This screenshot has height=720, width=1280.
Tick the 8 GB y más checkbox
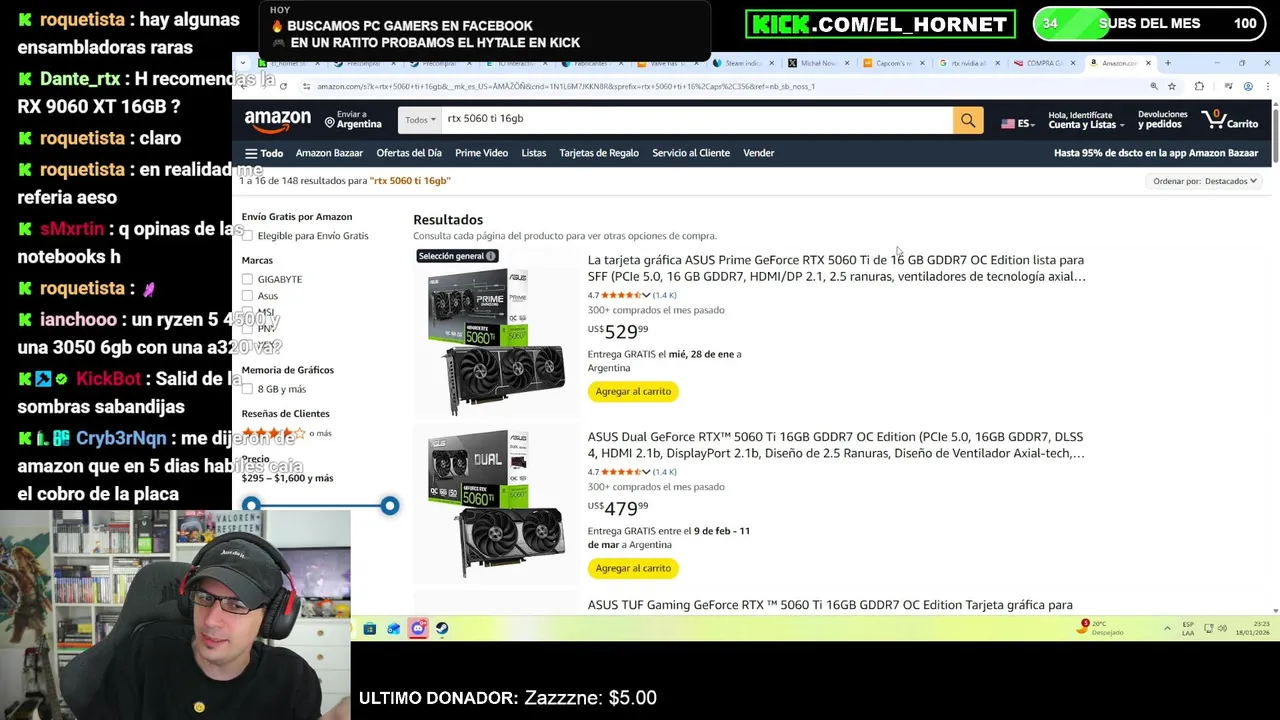247,389
